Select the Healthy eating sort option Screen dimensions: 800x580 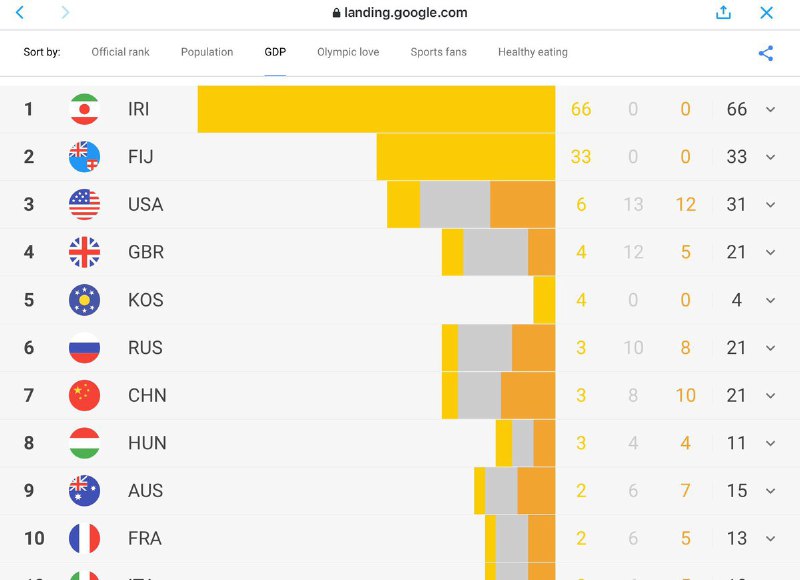(532, 52)
